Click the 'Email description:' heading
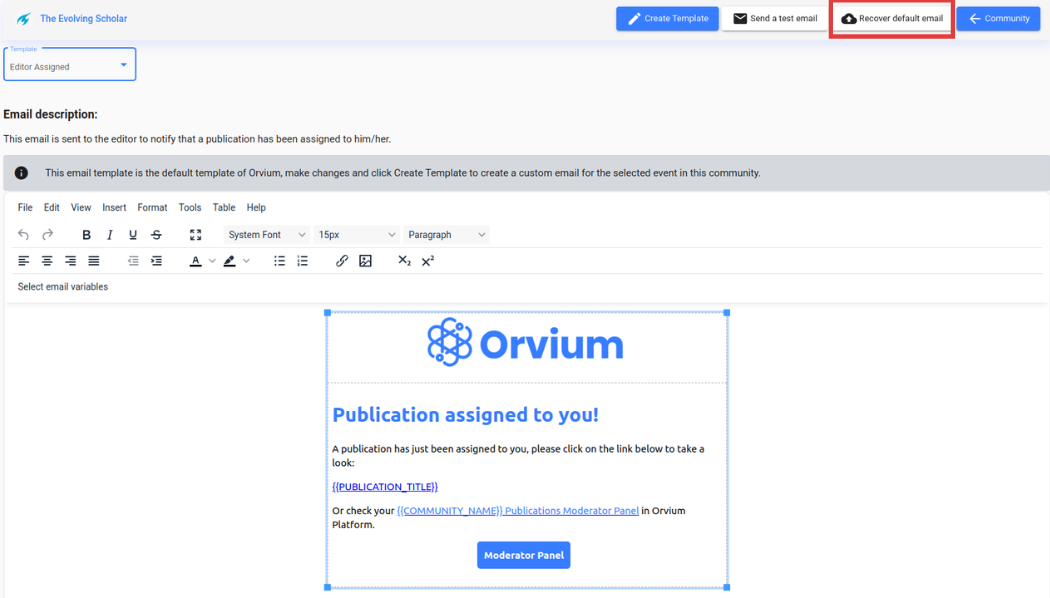 (50, 115)
